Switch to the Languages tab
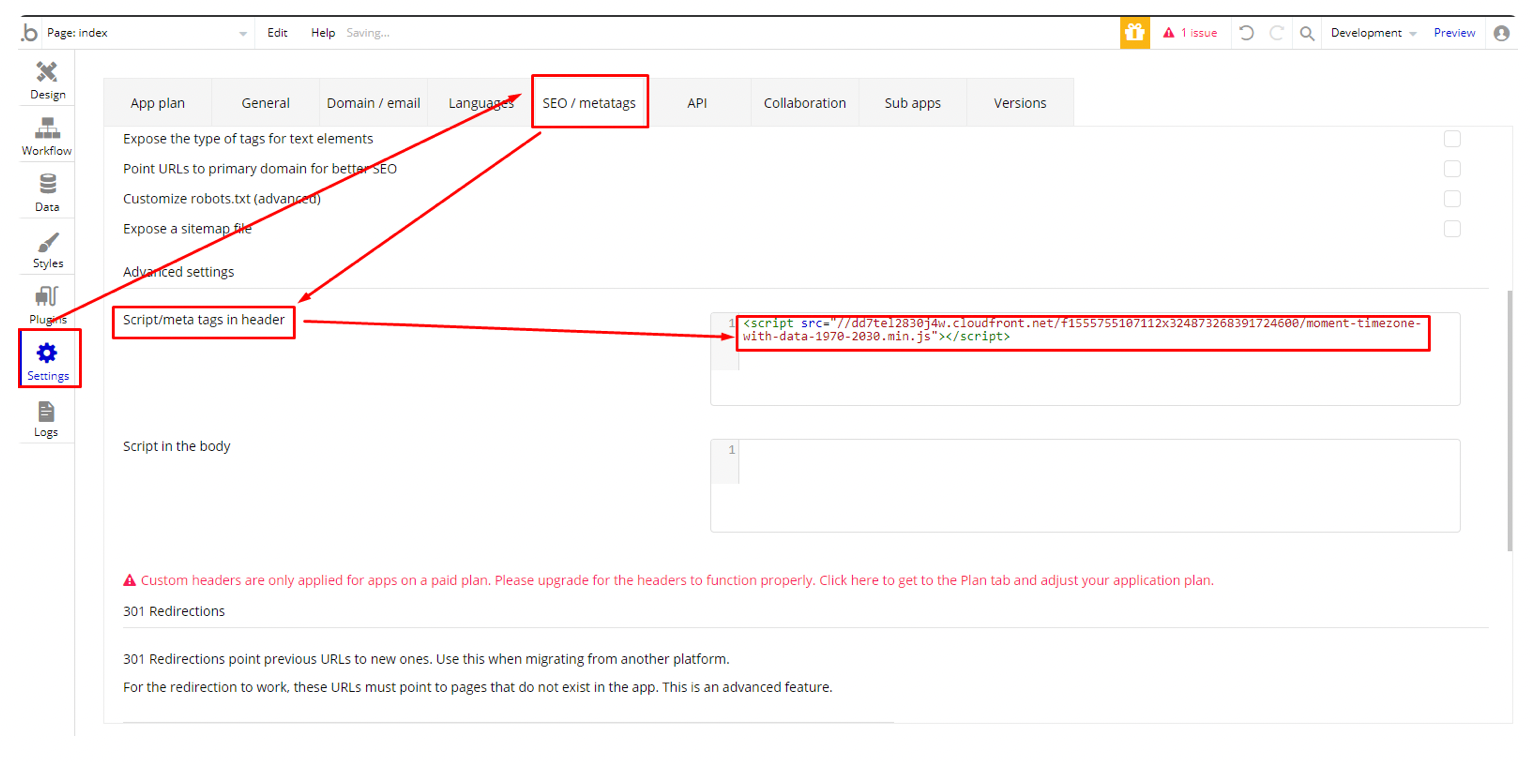 pos(481,103)
